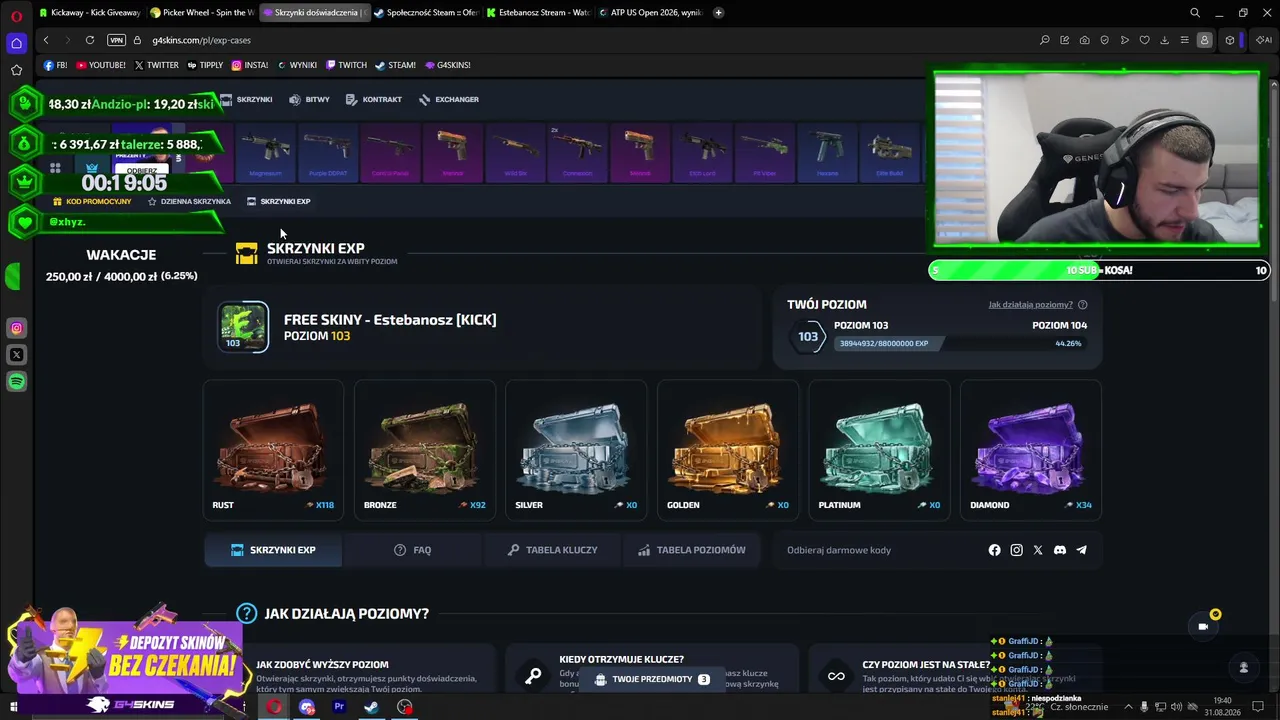Switch to the Skrzynki EXP tab
Viewport: 1280px width, 720px height.
click(273, 550)
